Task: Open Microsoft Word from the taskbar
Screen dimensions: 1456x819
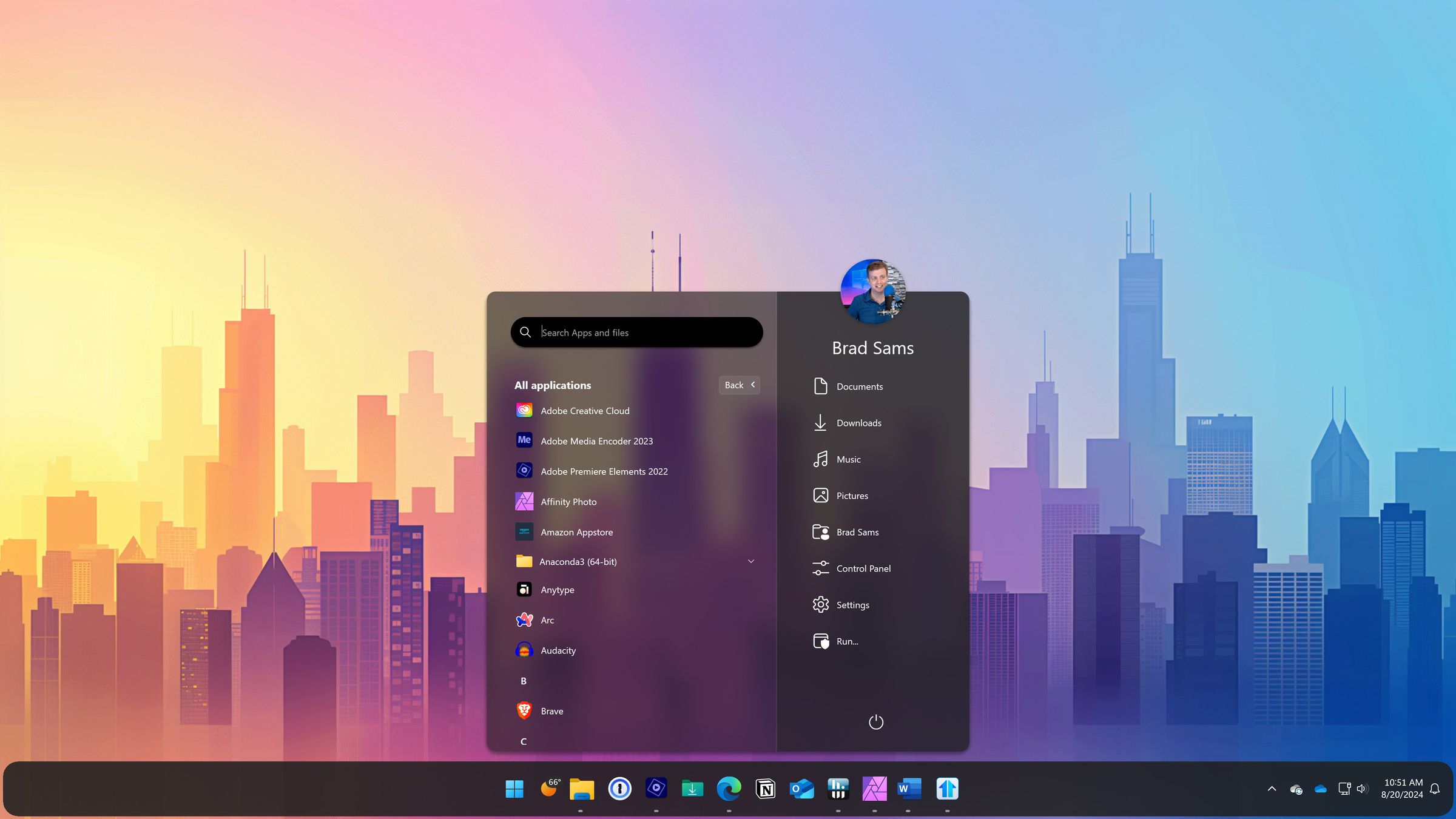Action: click(x=909, y=789)
